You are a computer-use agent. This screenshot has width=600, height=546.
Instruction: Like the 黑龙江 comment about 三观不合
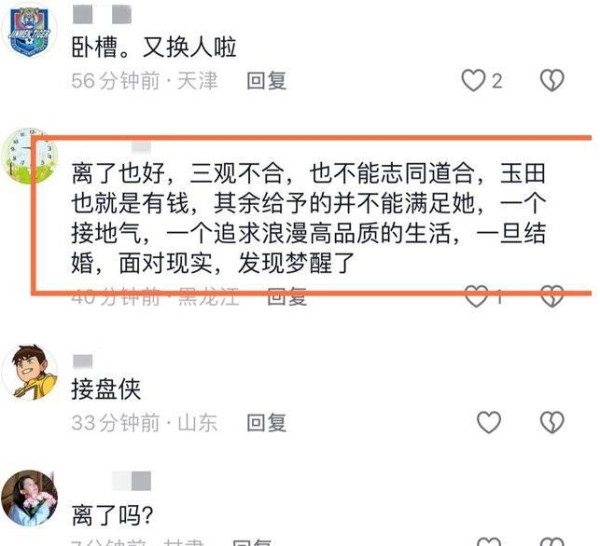click(476, 297)
